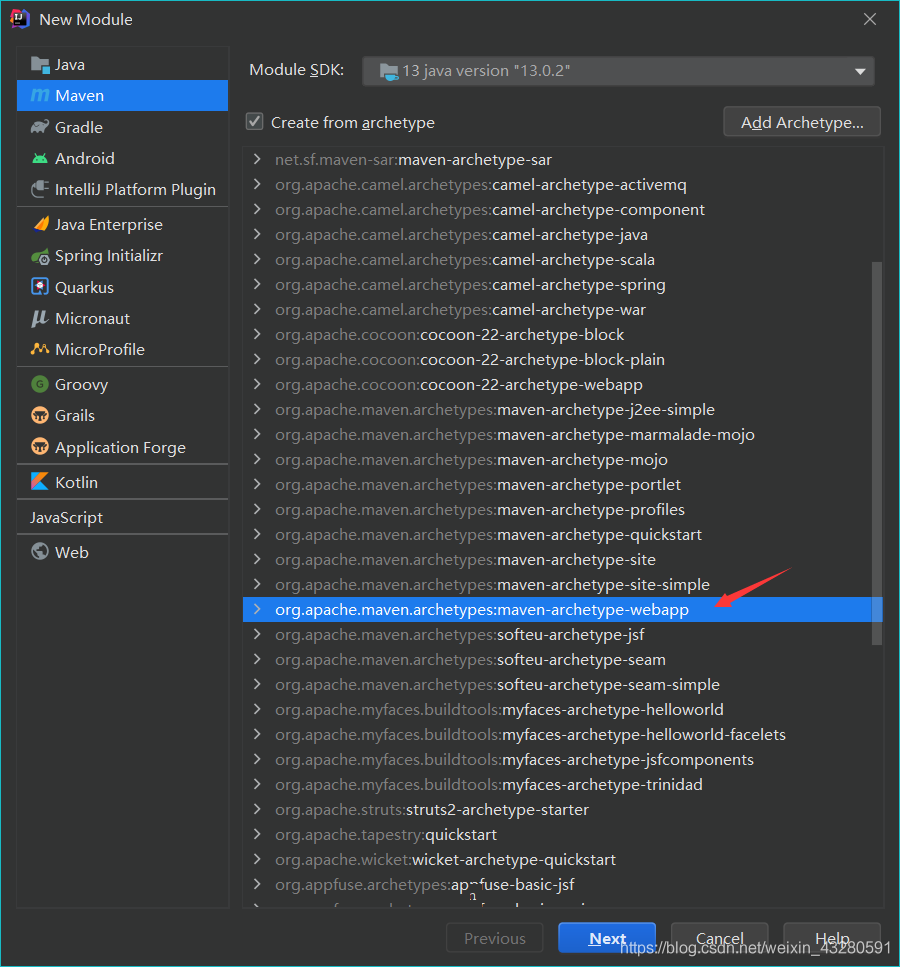
Task: Click the Help button
Action: pyautogui.click(x=832, y=938)
